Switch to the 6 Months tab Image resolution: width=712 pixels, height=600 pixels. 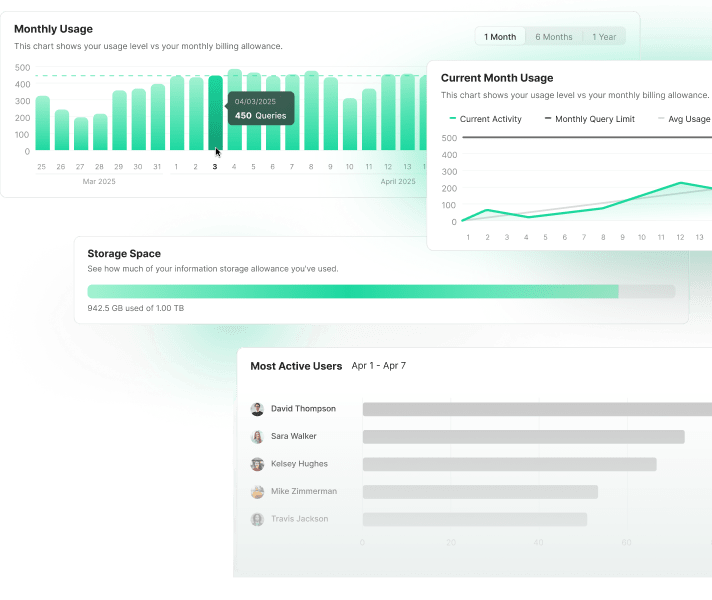point(554,37)
